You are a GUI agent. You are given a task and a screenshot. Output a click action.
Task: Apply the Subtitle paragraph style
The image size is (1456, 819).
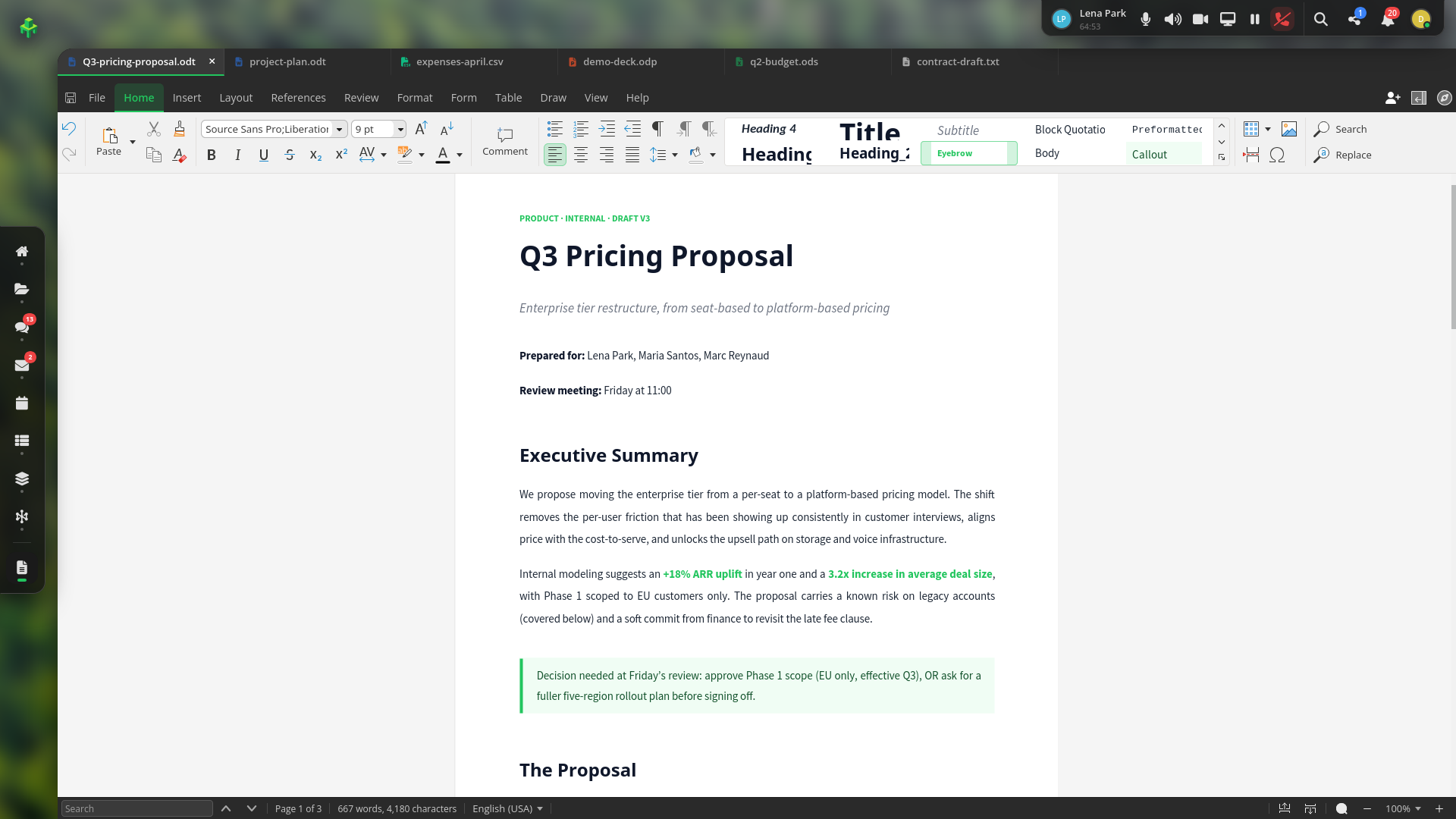pyautogui.click(x=958, y=130)
